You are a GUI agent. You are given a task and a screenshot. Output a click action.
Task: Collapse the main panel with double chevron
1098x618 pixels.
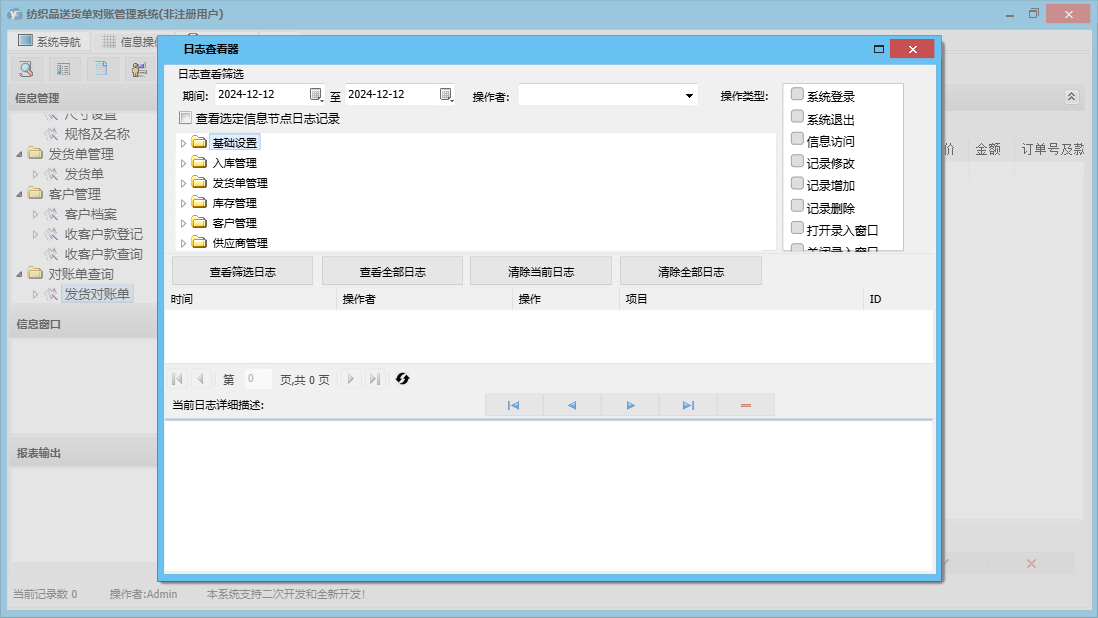click(1071, 97)
